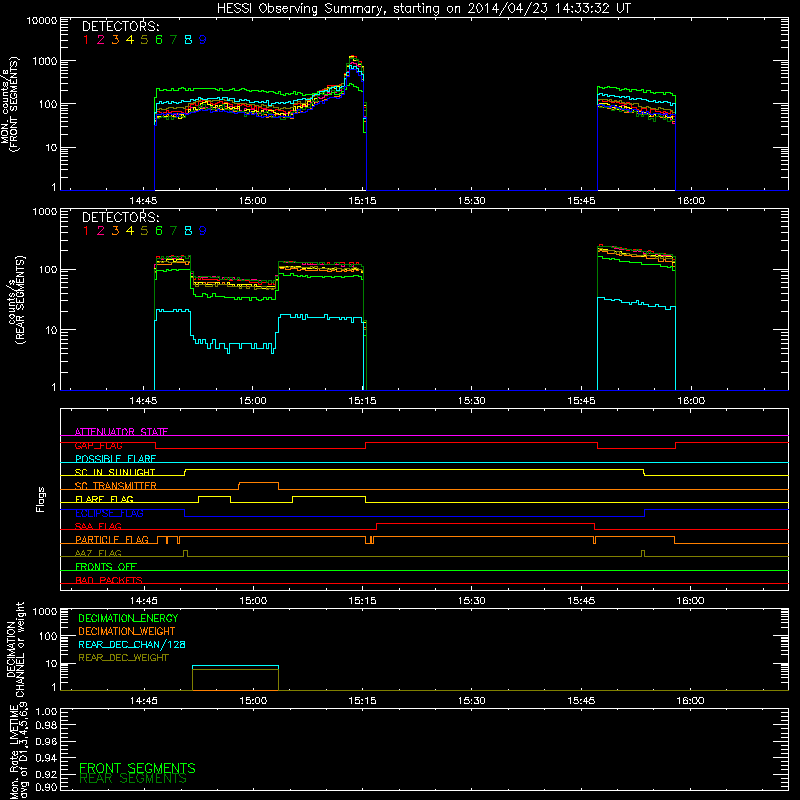800x800 pixels.
Task: Click the 15:15 time tick under front segments plot
Action: (x=362, y=201)
